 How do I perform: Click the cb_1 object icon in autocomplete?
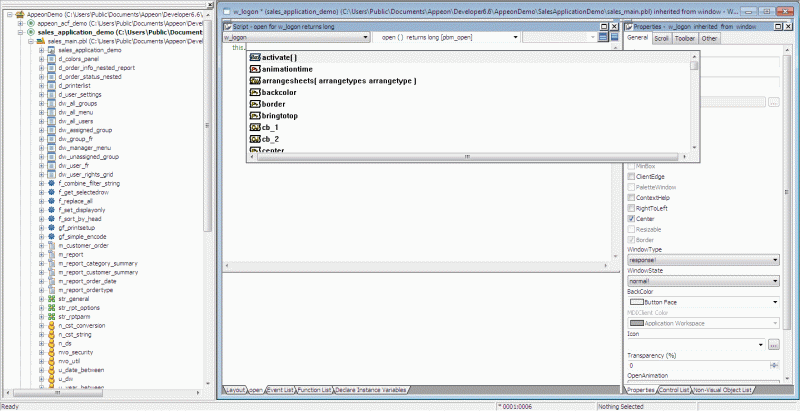click(255, 127)
